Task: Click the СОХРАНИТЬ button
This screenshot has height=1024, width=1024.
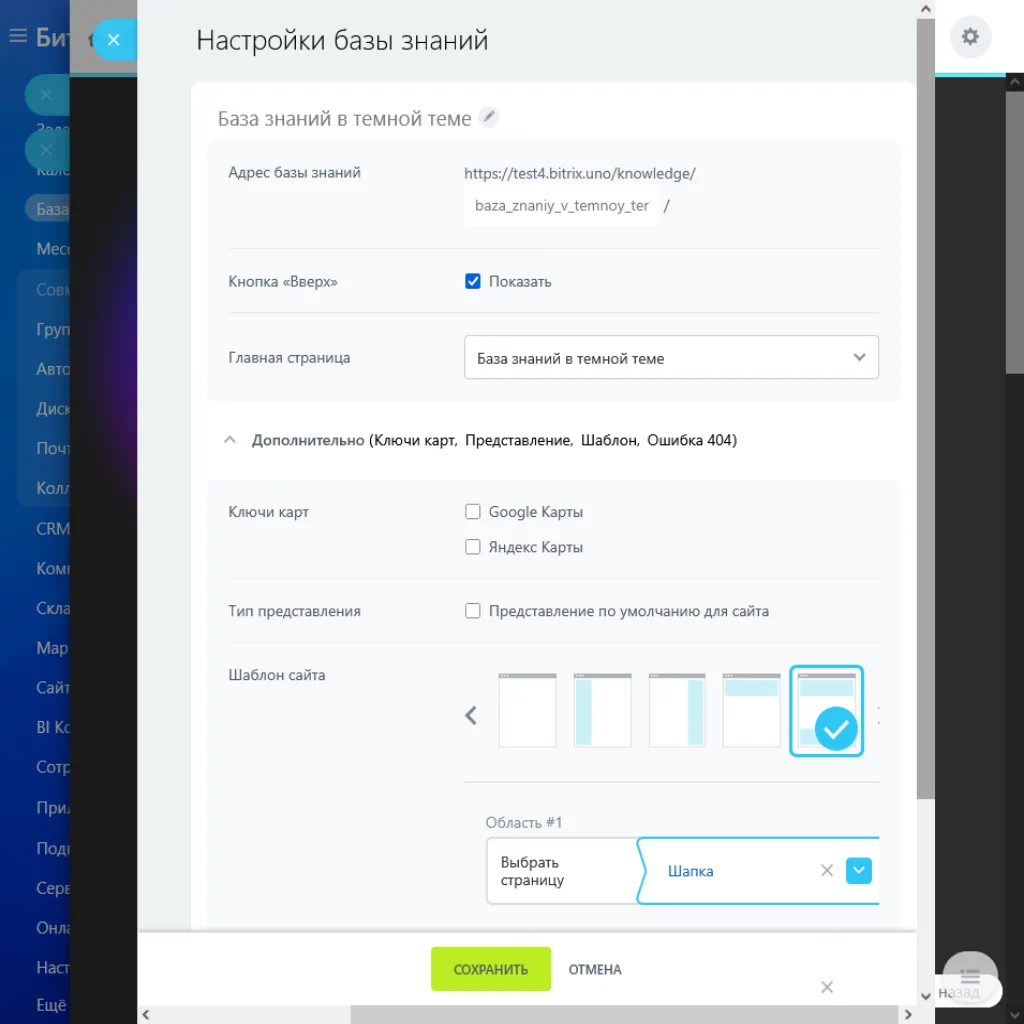Action: [490, 969]
